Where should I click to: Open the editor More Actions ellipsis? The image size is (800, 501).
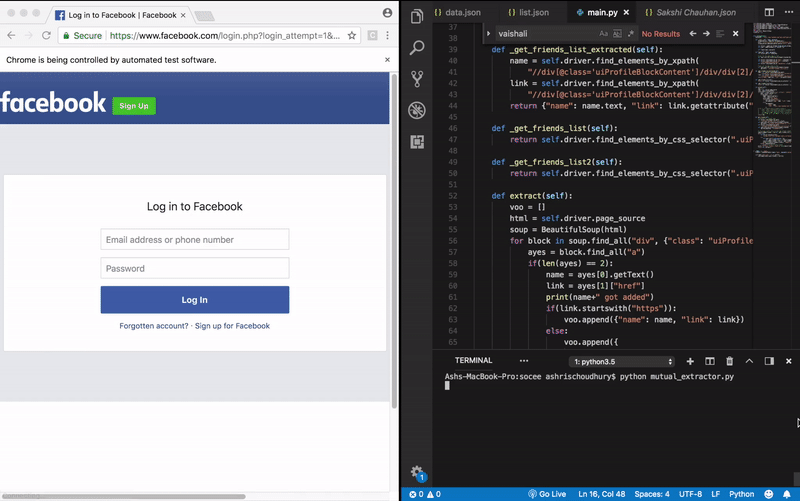tap(789, 12)
